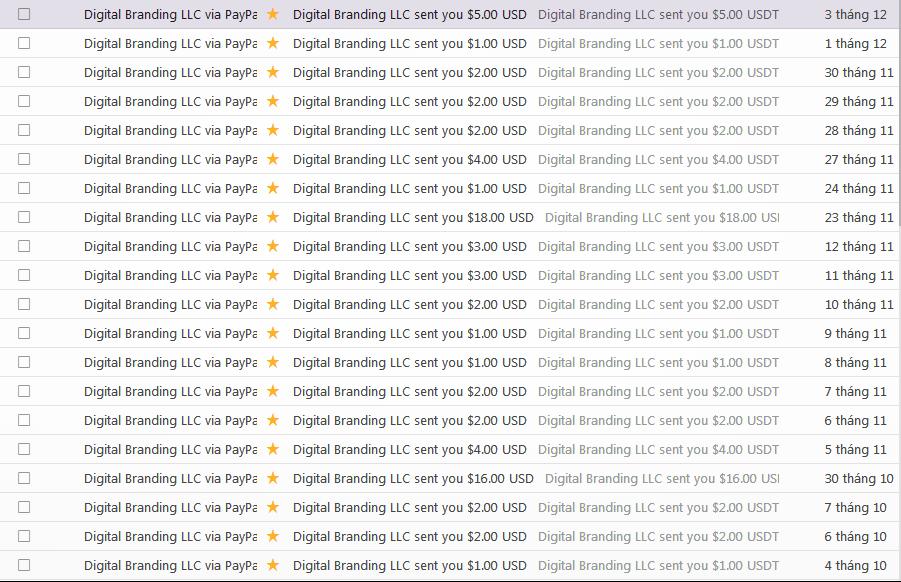
Task: Check the 11 tháng 11 email's checkbox
Action: click(24, 275)
